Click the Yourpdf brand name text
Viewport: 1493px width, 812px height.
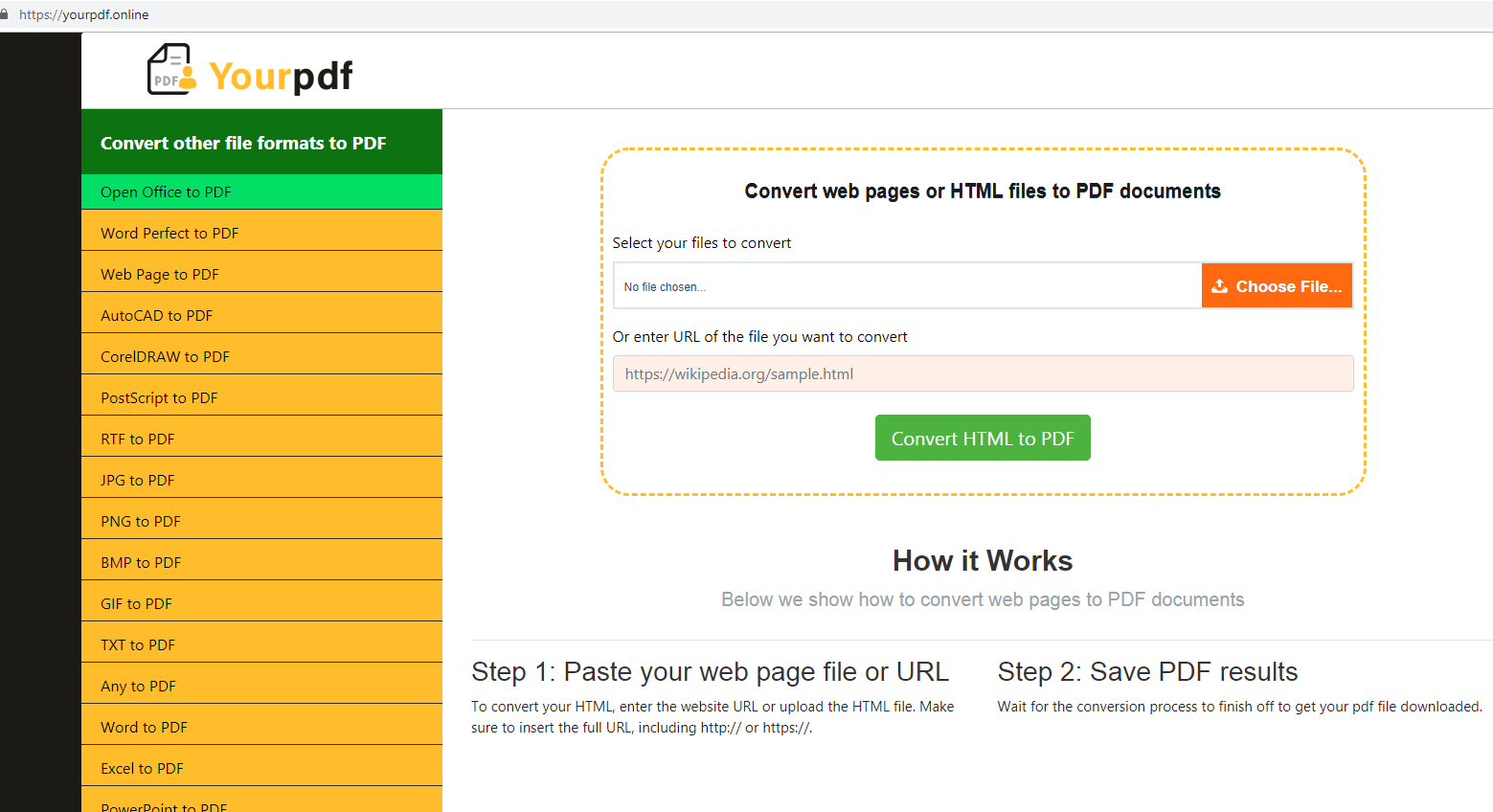click(x=281, y=76)
